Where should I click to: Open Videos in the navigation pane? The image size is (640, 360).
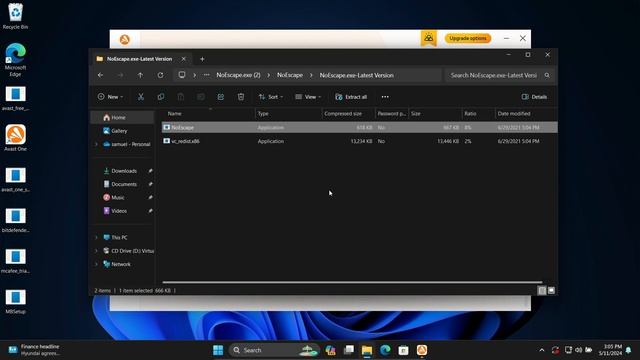coord(119,211)
